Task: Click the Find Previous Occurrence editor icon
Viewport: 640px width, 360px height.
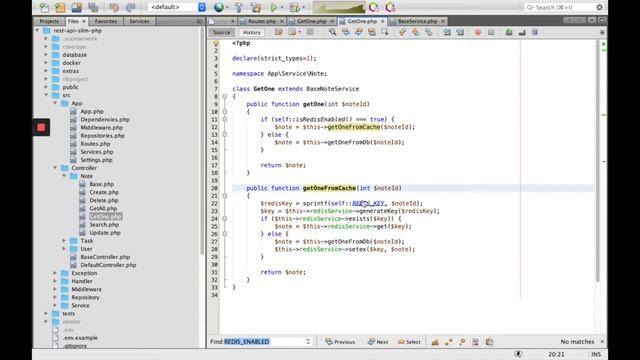Action: (346, 32)
